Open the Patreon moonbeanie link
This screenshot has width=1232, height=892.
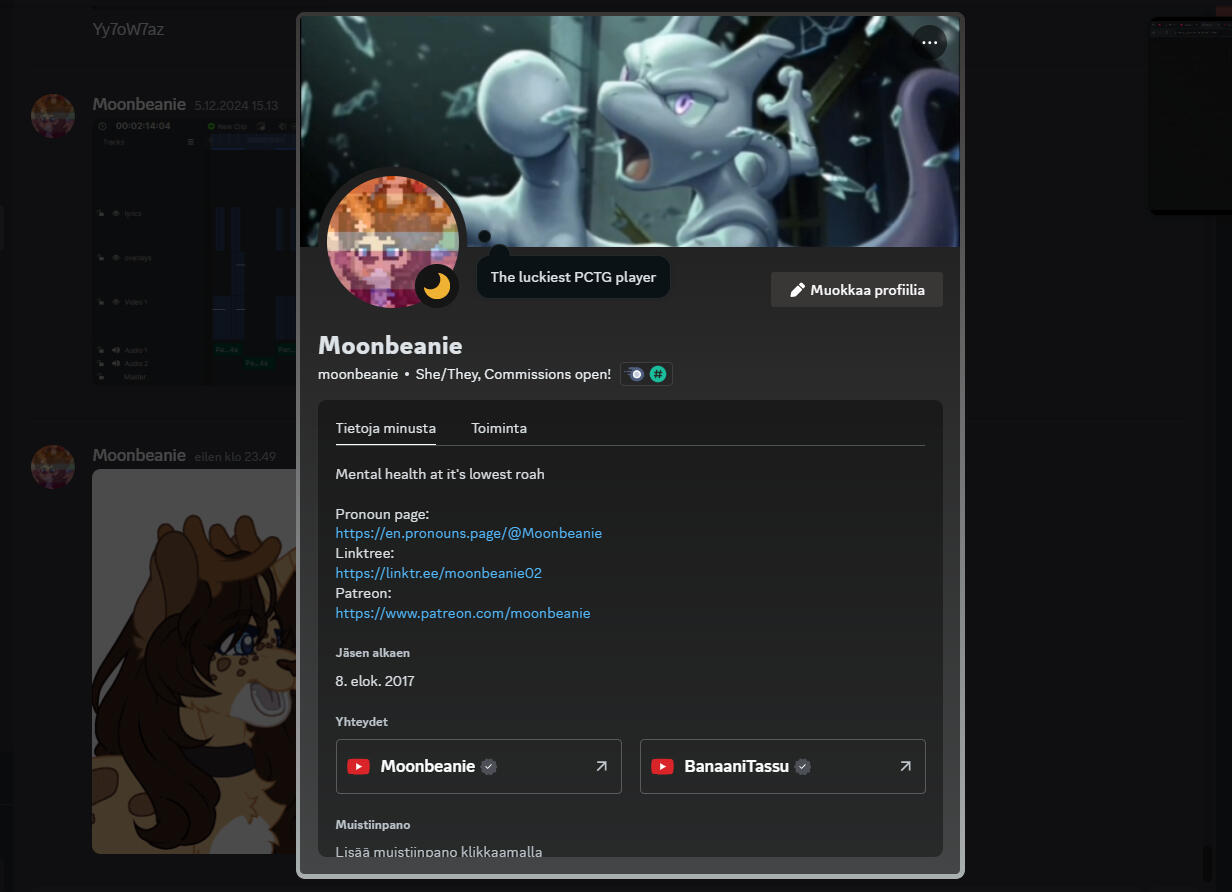pos(462,613)
